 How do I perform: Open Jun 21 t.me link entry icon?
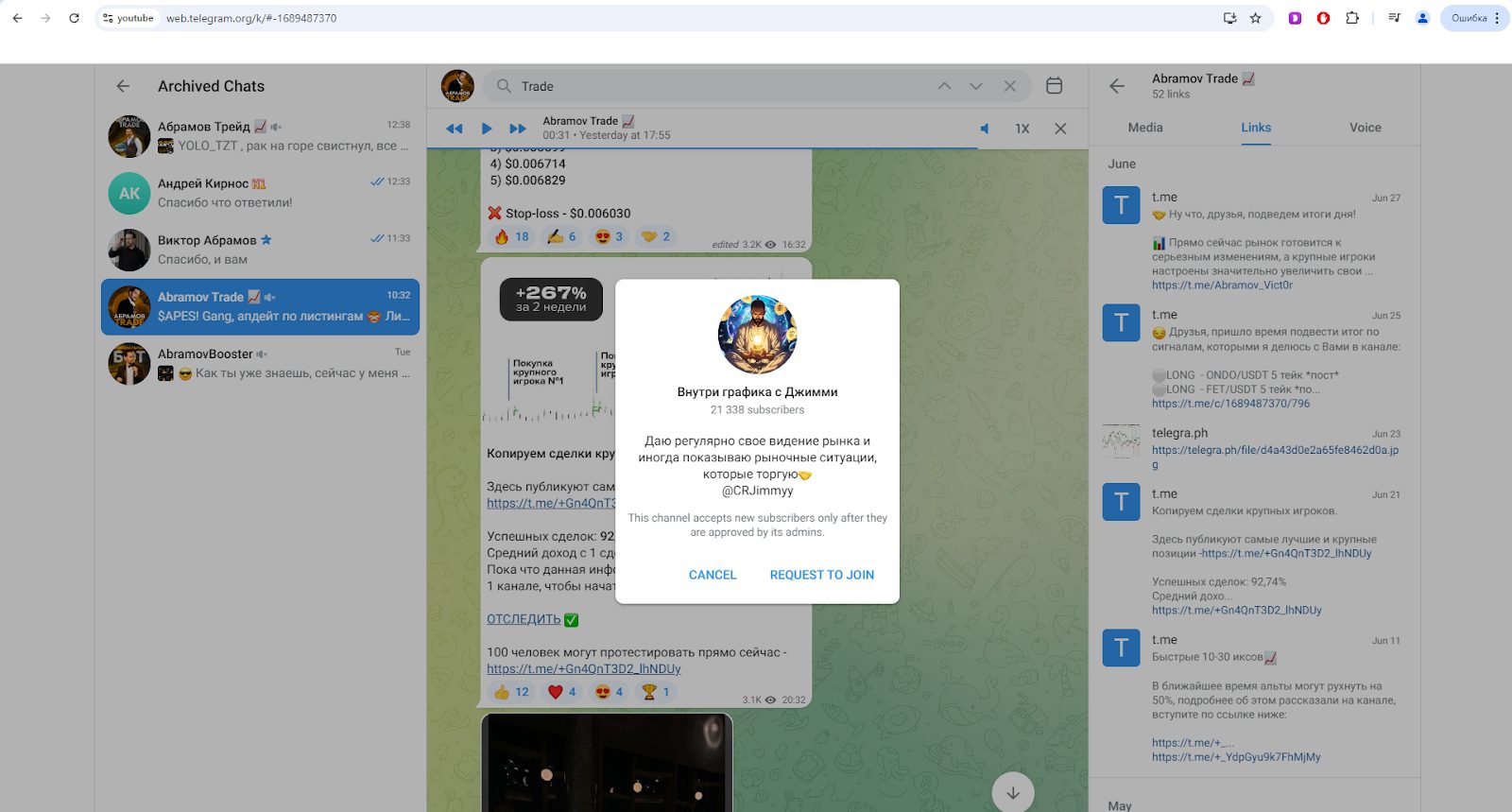[1122, 502]
